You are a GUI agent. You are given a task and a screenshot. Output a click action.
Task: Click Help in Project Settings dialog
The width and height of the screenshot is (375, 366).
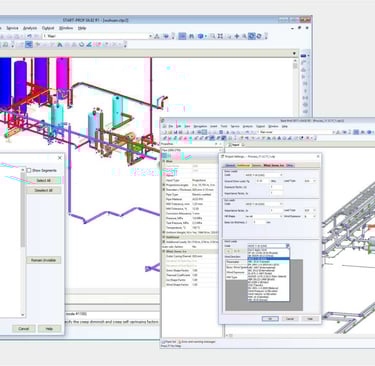click(x=310, y=319)
